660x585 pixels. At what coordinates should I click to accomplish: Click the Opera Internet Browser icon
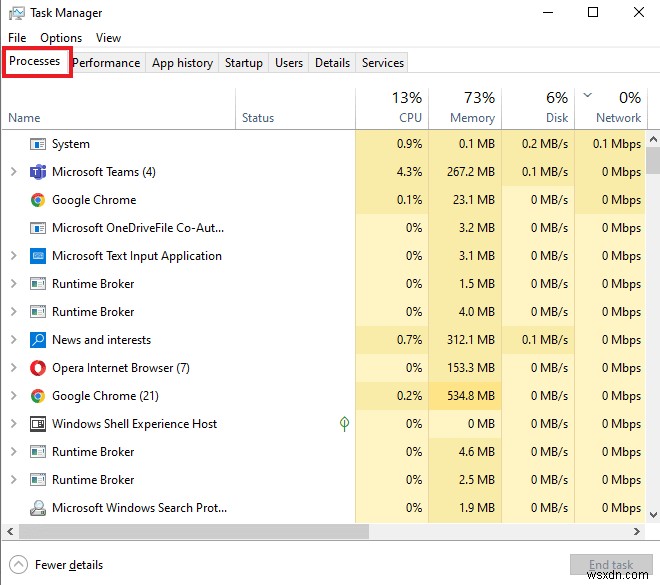(x=38, y=368)
